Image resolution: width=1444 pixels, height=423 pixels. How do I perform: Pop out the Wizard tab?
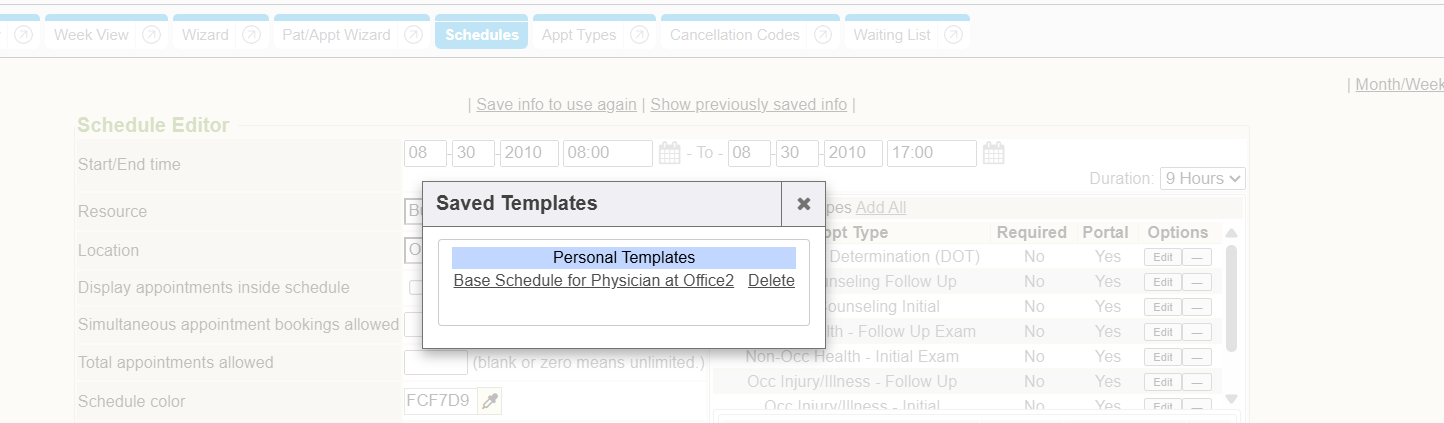click(251, 35)
